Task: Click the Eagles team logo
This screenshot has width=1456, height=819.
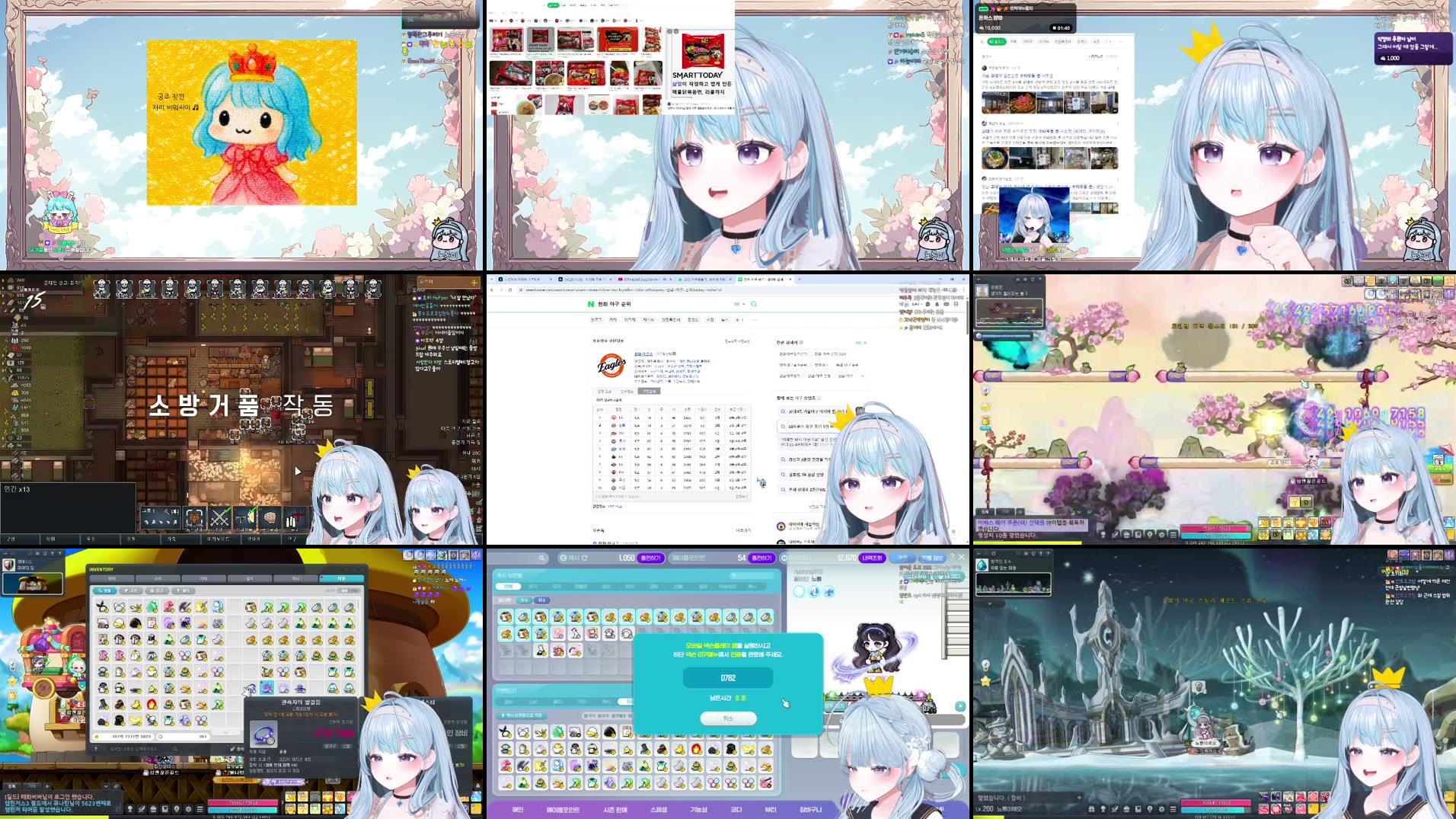Action: coord(611,365)
